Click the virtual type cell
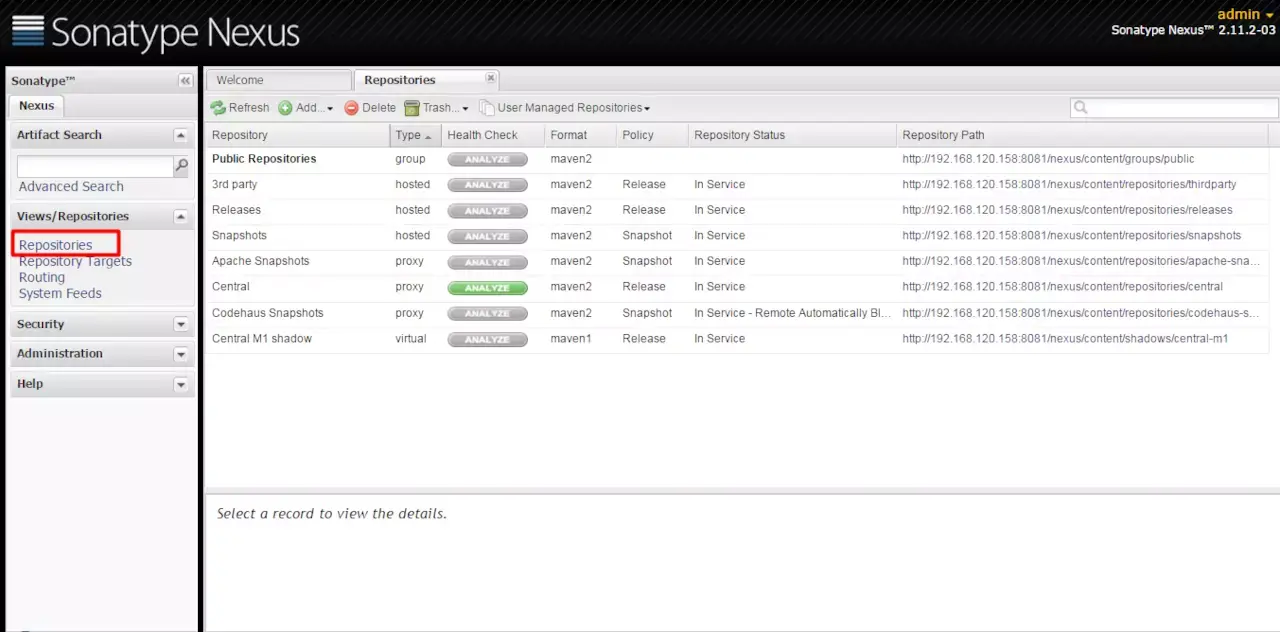This screenshot has height=632, width=1280. tap(411, 339)
